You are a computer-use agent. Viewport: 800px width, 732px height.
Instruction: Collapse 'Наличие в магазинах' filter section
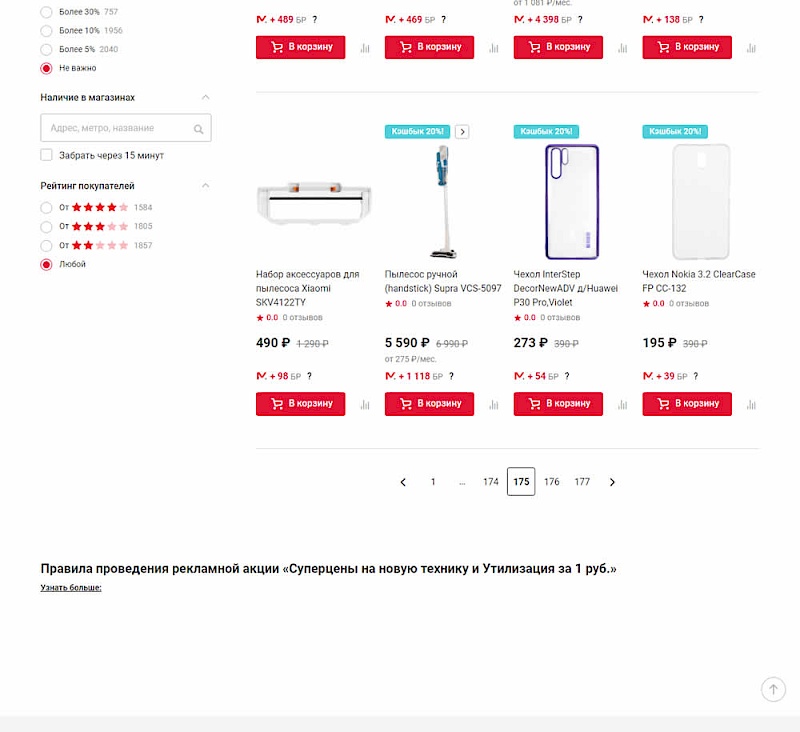pos(206,97)
